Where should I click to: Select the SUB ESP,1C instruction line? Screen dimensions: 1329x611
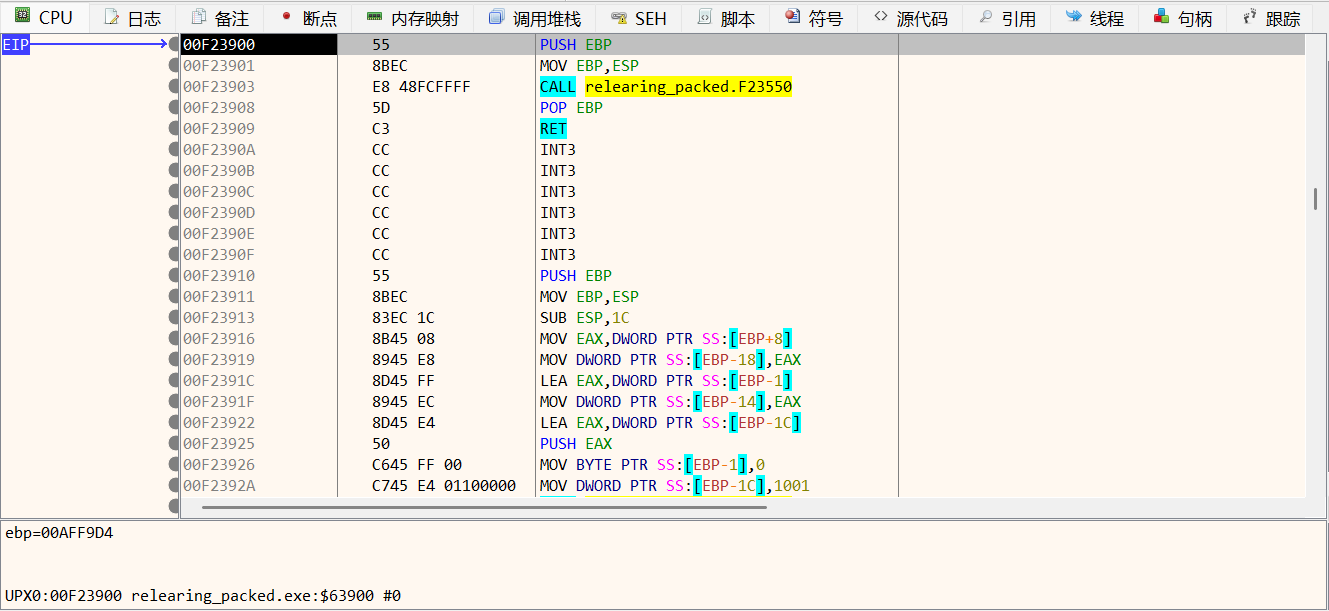[x=584, y=318]
